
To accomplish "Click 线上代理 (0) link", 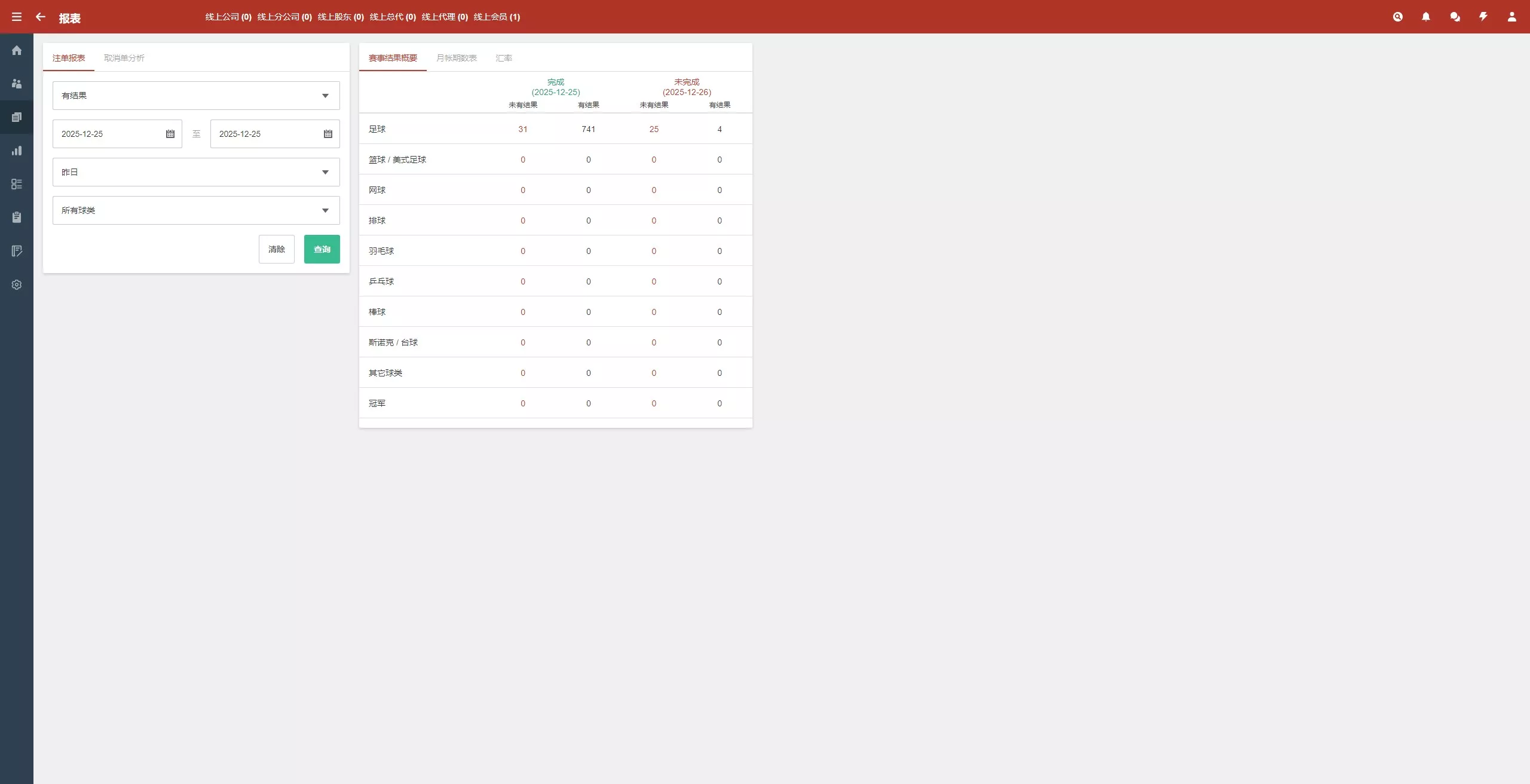I will click(445, 17).
